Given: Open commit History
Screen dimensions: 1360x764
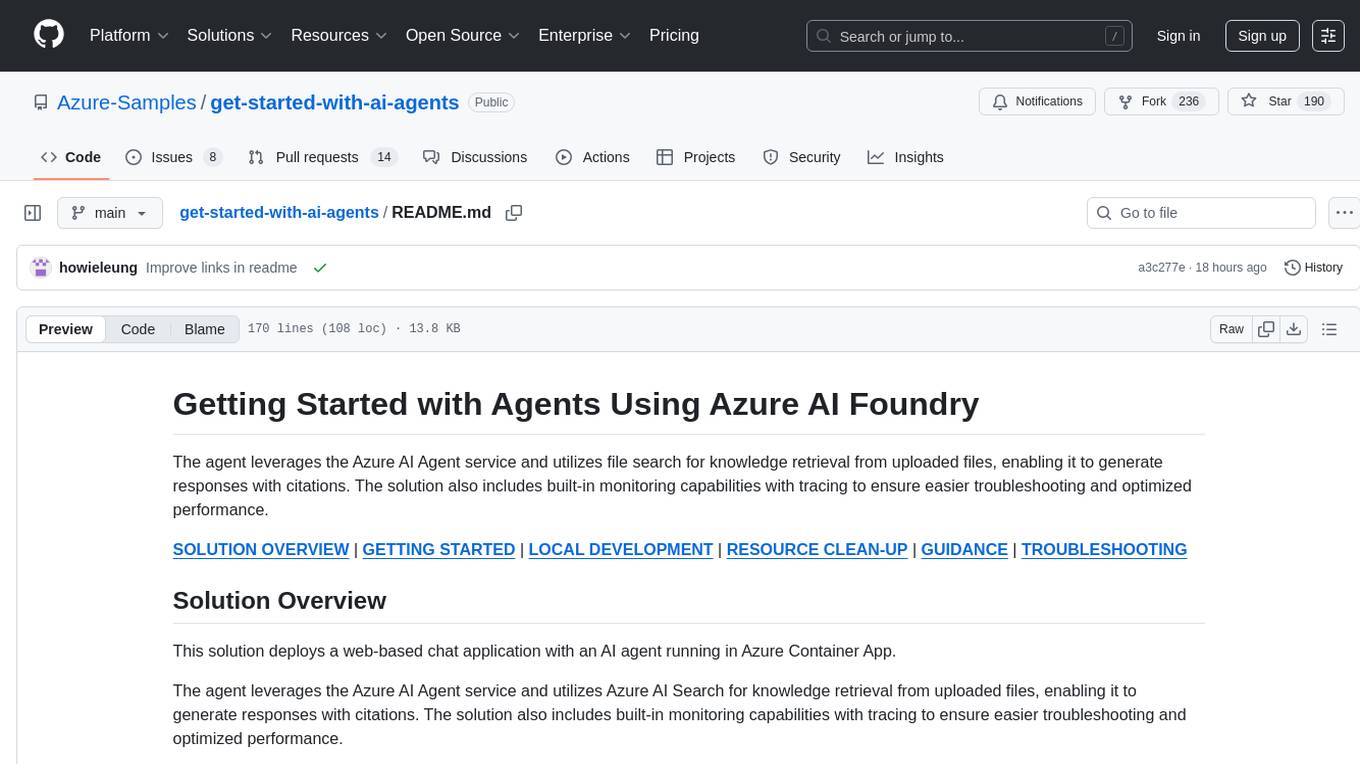Looking at the screenshot, I should (1313, 268).
